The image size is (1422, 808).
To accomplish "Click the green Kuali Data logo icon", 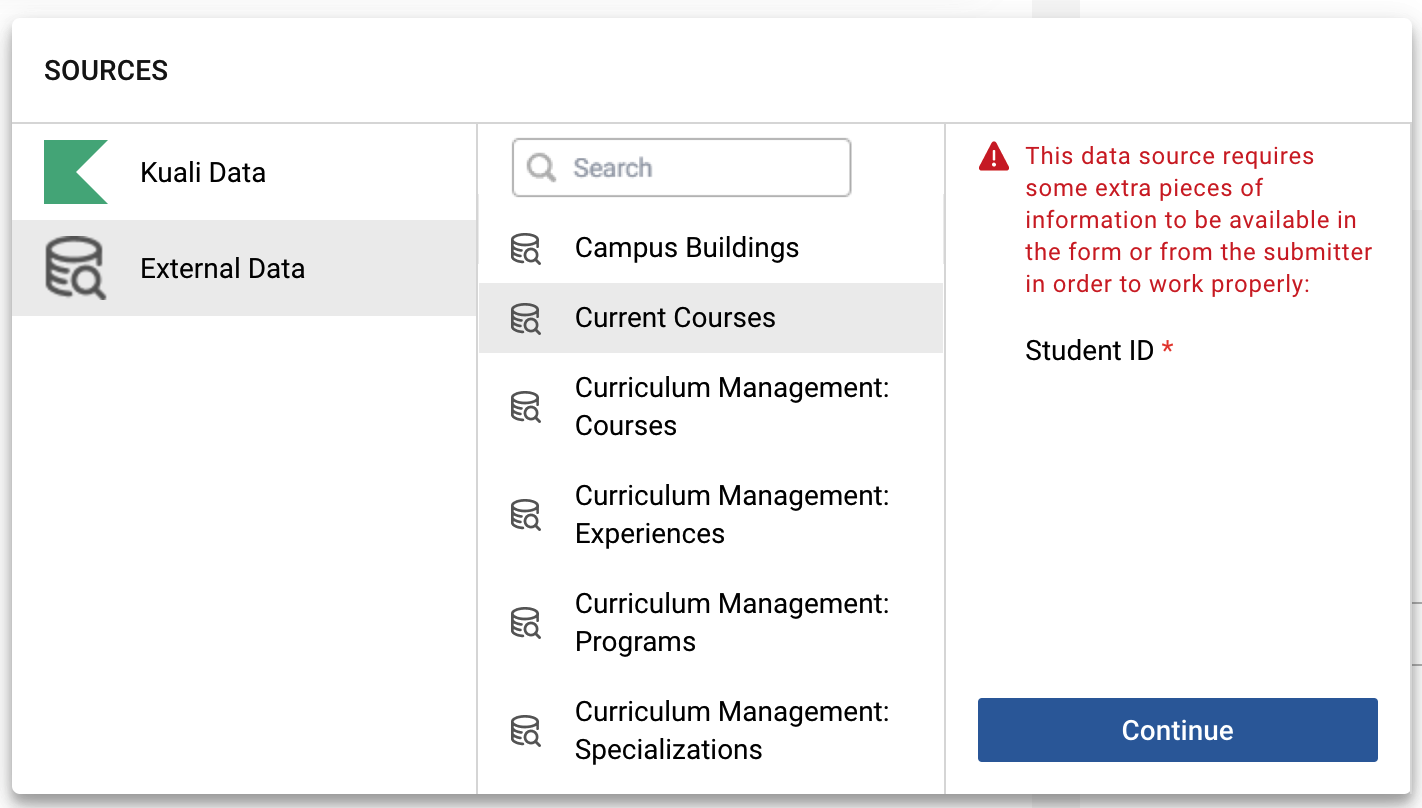I will click(75, 172).
